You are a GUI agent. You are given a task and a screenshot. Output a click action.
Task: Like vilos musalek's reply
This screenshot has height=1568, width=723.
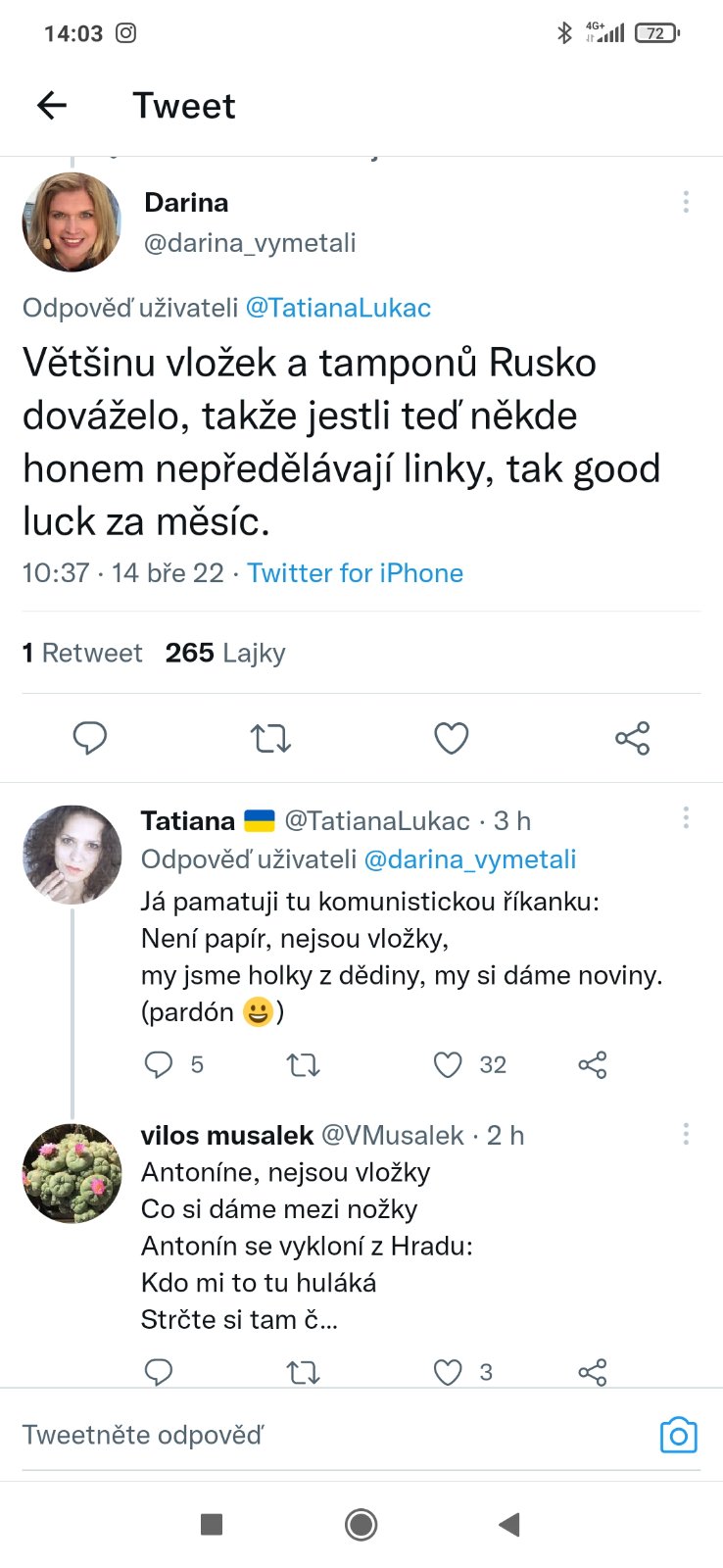pos(448,1372)
